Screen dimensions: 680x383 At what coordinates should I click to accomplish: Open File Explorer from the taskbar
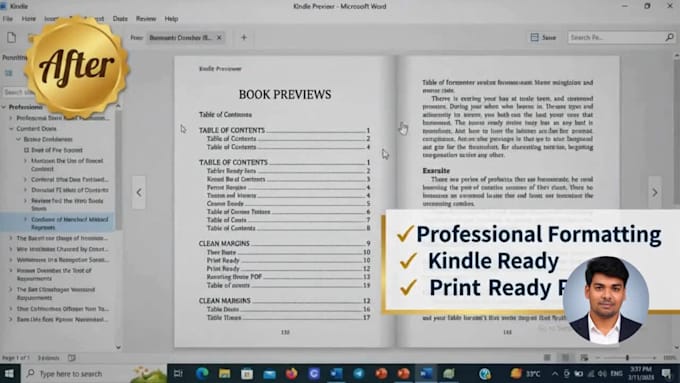pos(224,373)
